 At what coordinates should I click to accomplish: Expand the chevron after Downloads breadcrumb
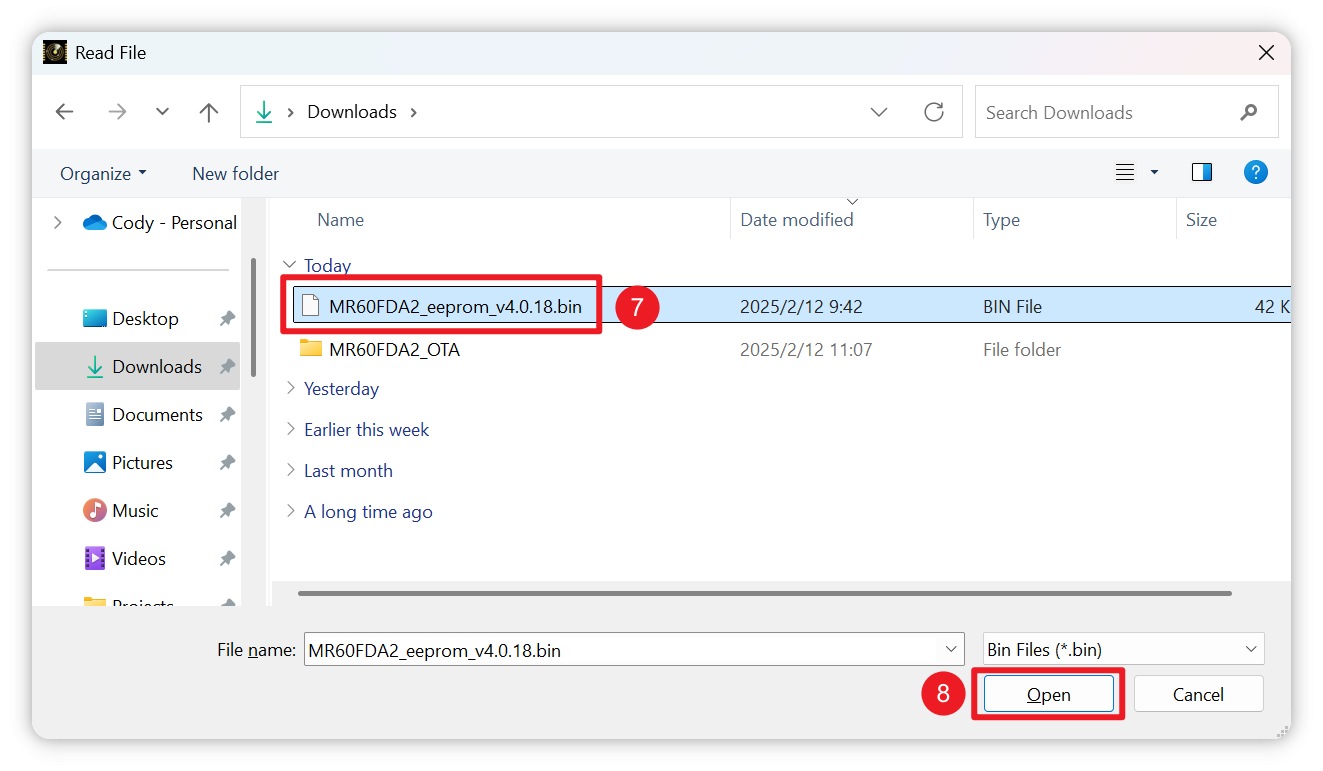[413, 112]
